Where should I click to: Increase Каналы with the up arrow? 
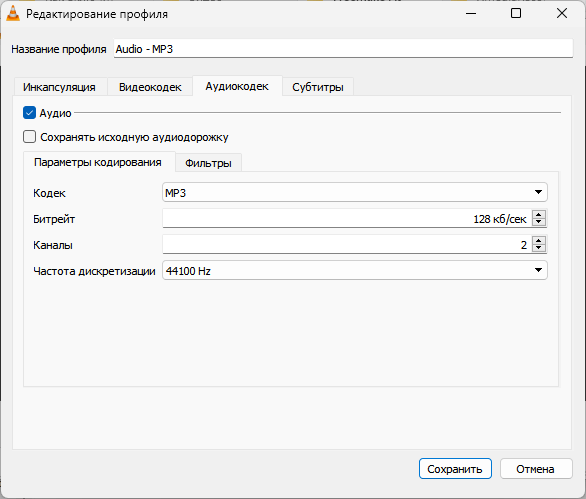(x=539, y=241)
